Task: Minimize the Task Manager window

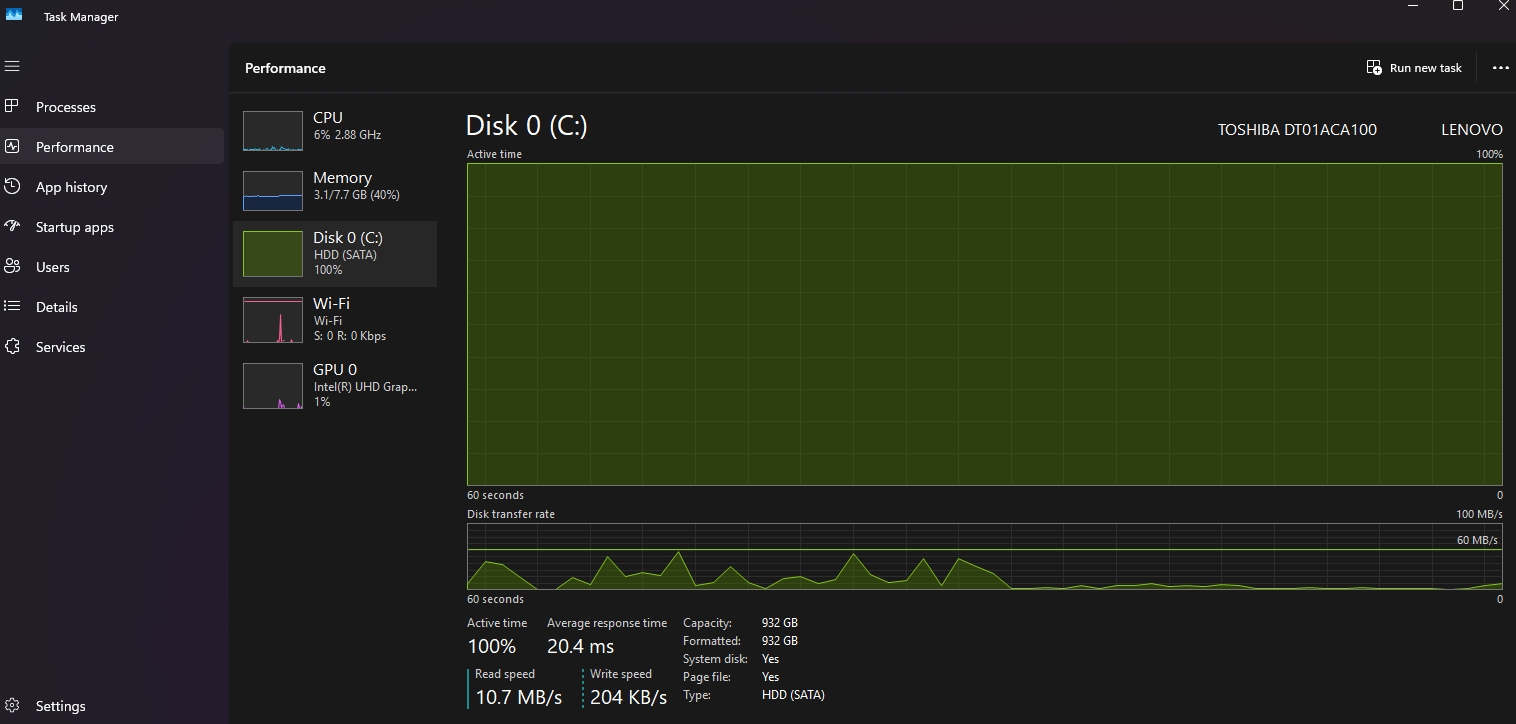Action: 1412,6
